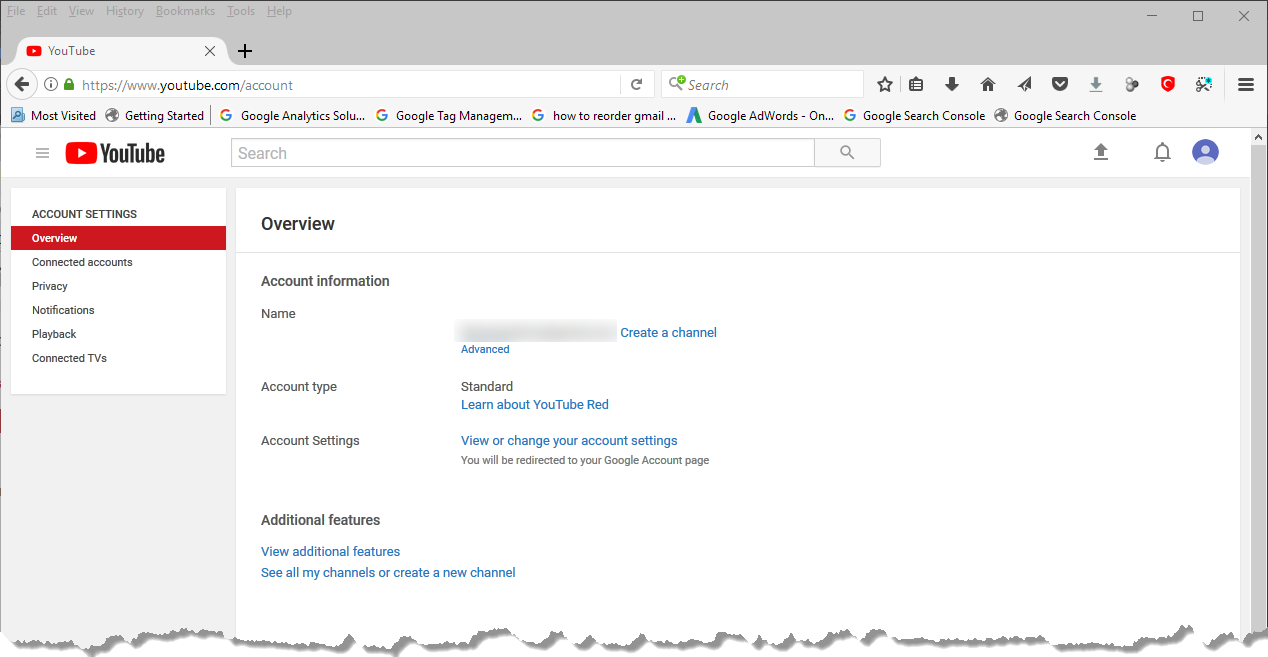Click the YouTube search magnifier button
The height and width of the screenshot is (657, 1268).
click(x=847, y=153)
